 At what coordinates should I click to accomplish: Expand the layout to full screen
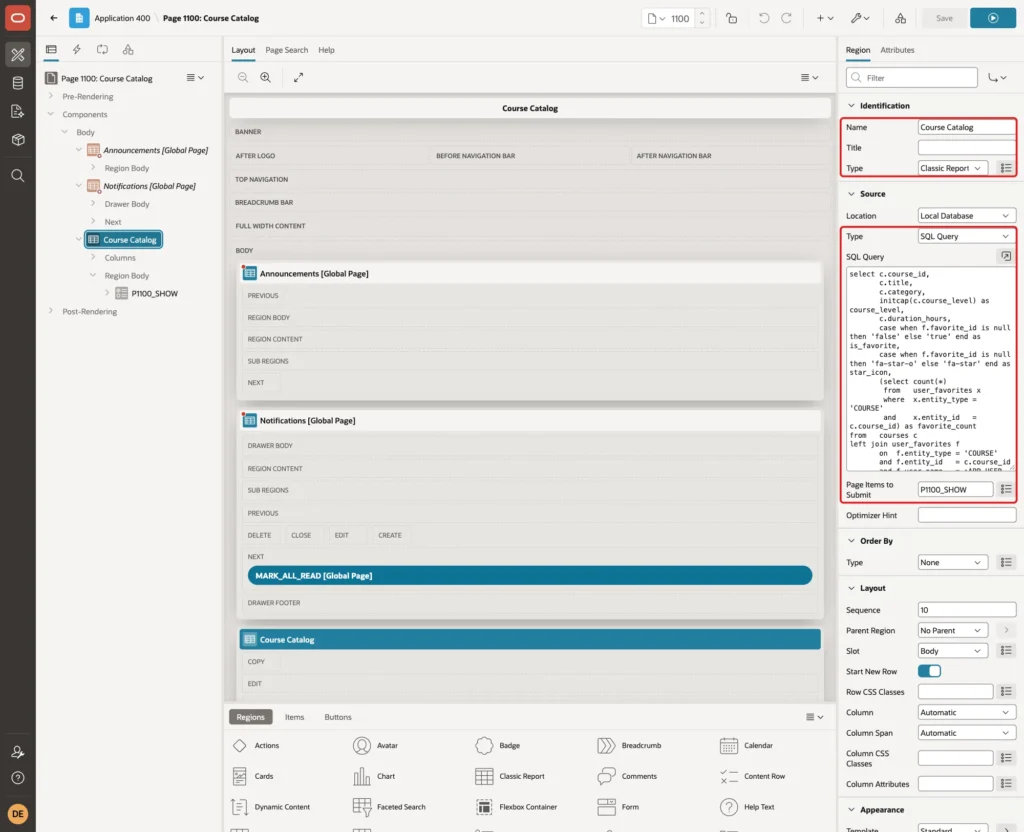298,77
